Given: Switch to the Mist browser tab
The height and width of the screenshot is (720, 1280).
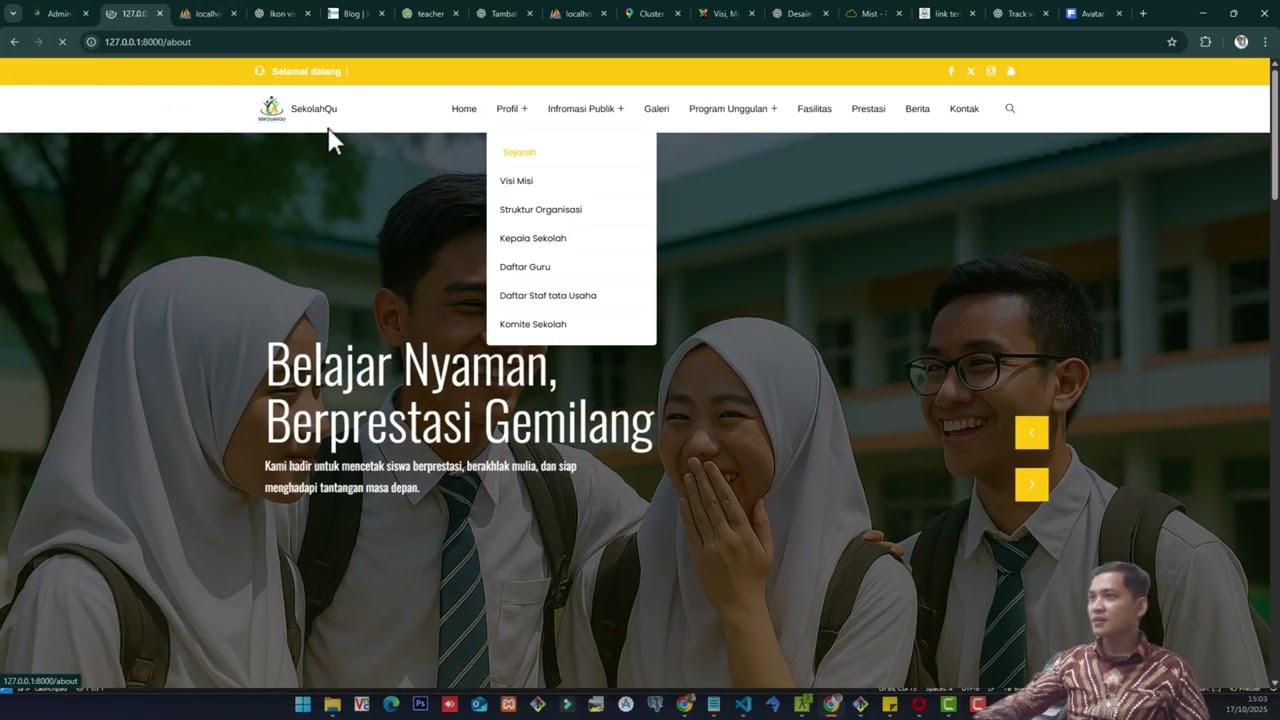Looking at the screenshot, I should [873, 14].
